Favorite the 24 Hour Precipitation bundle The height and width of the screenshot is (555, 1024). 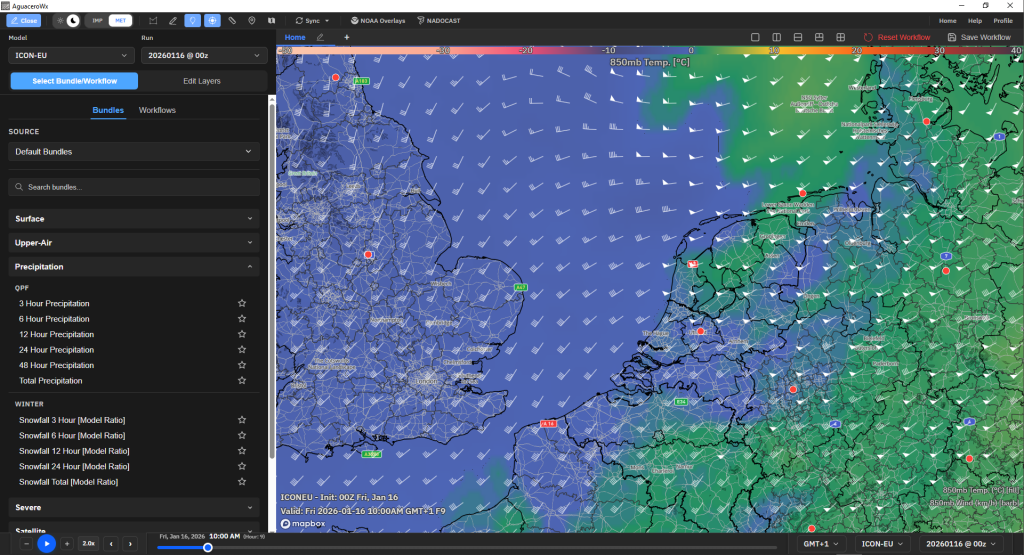[242, 350]
